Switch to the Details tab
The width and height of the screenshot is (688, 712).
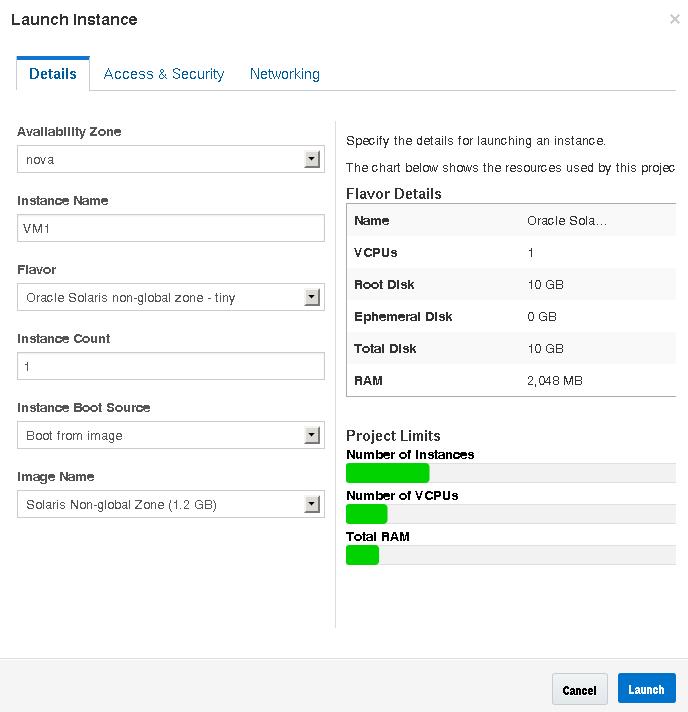(x=53, y=74)
